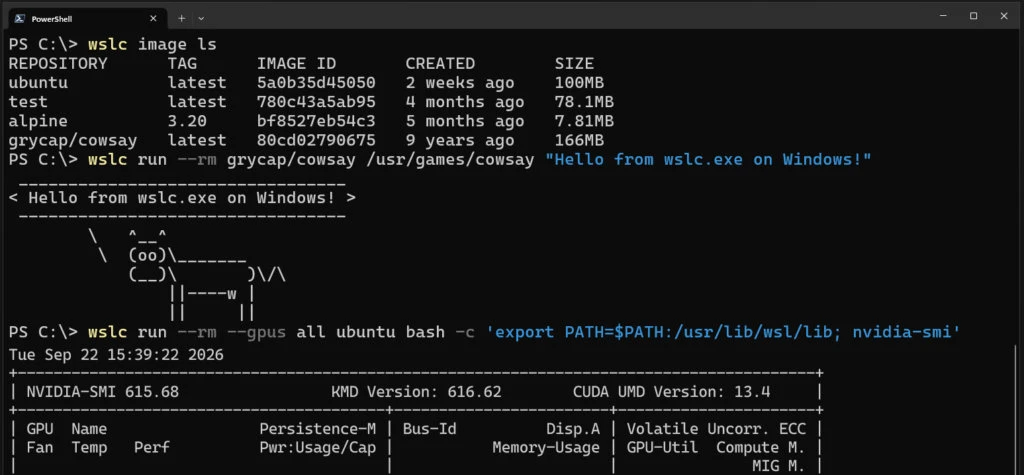
Task: Open the new tab profile dropdown
Action: pyautogui.click(x=200, y=18)
